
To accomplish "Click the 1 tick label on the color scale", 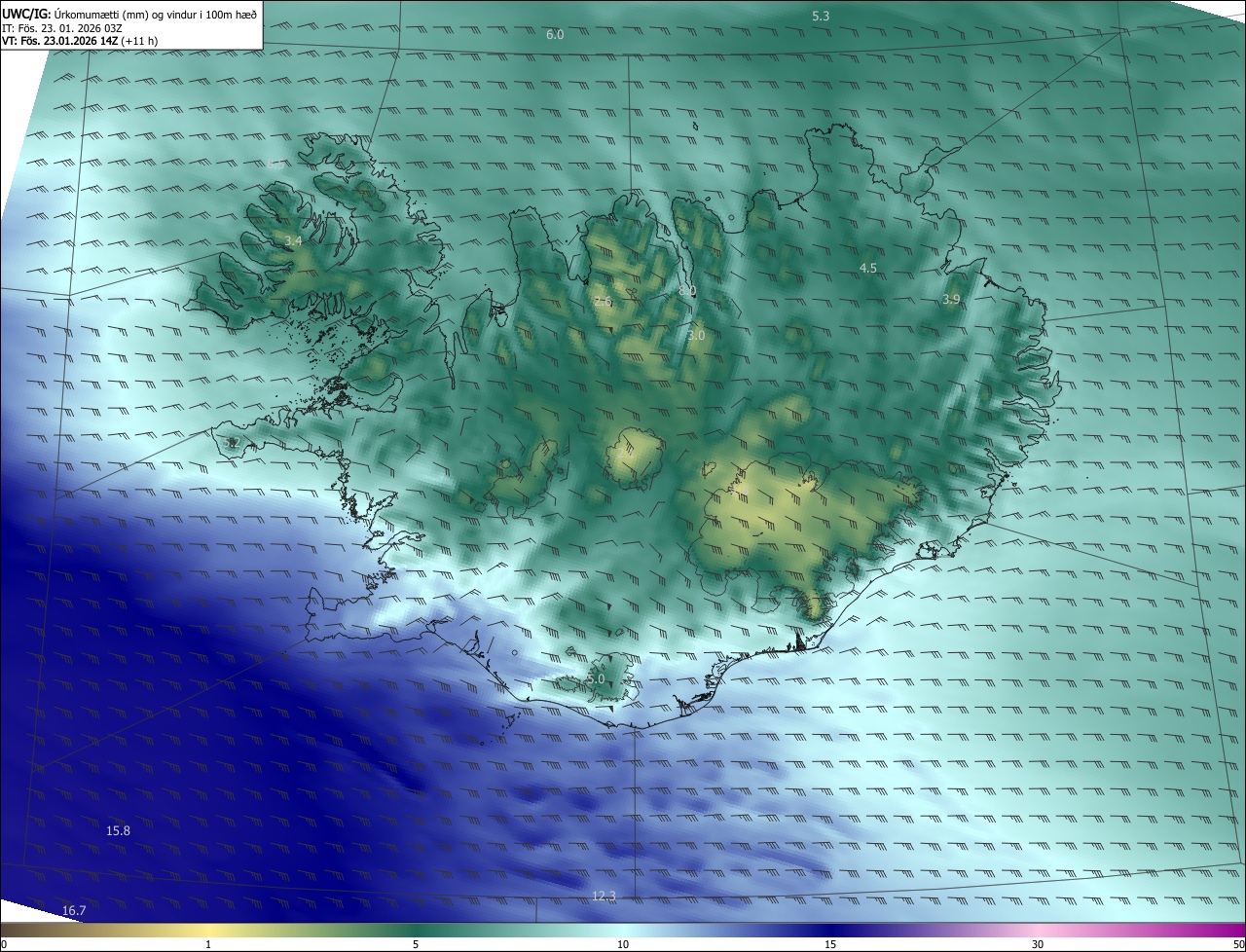I will tap(208, 944).
